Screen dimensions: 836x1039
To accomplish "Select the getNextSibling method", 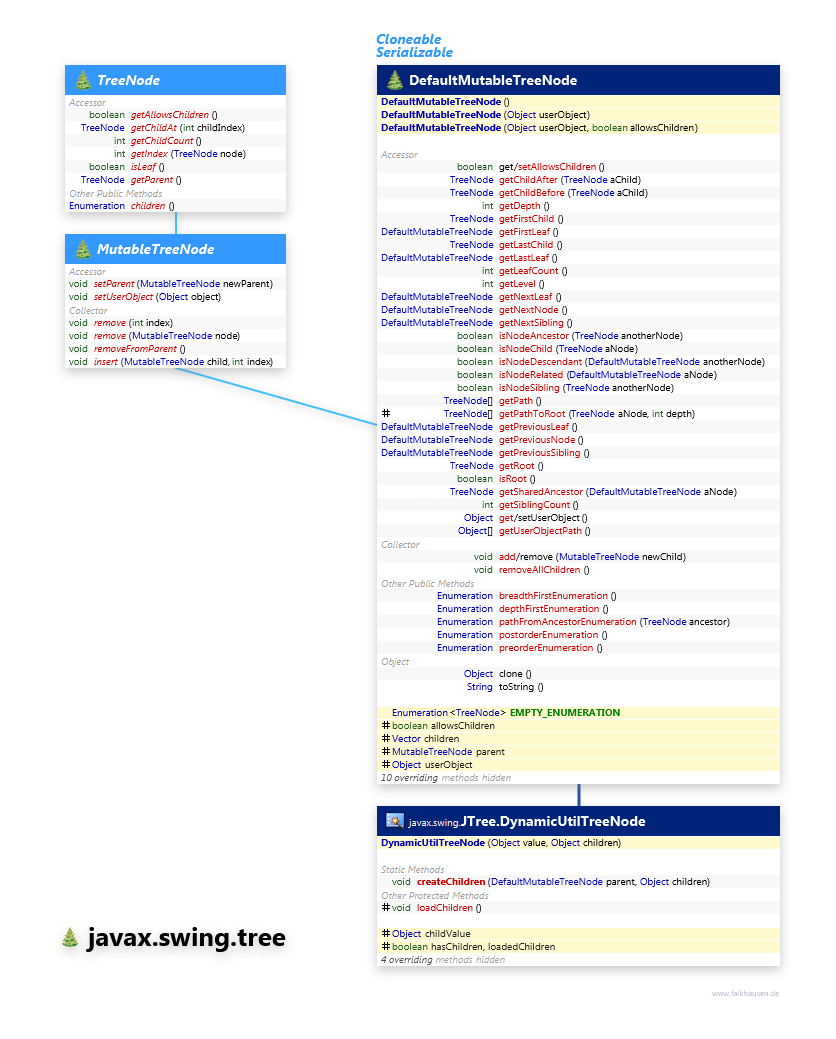I will point(531,323).
